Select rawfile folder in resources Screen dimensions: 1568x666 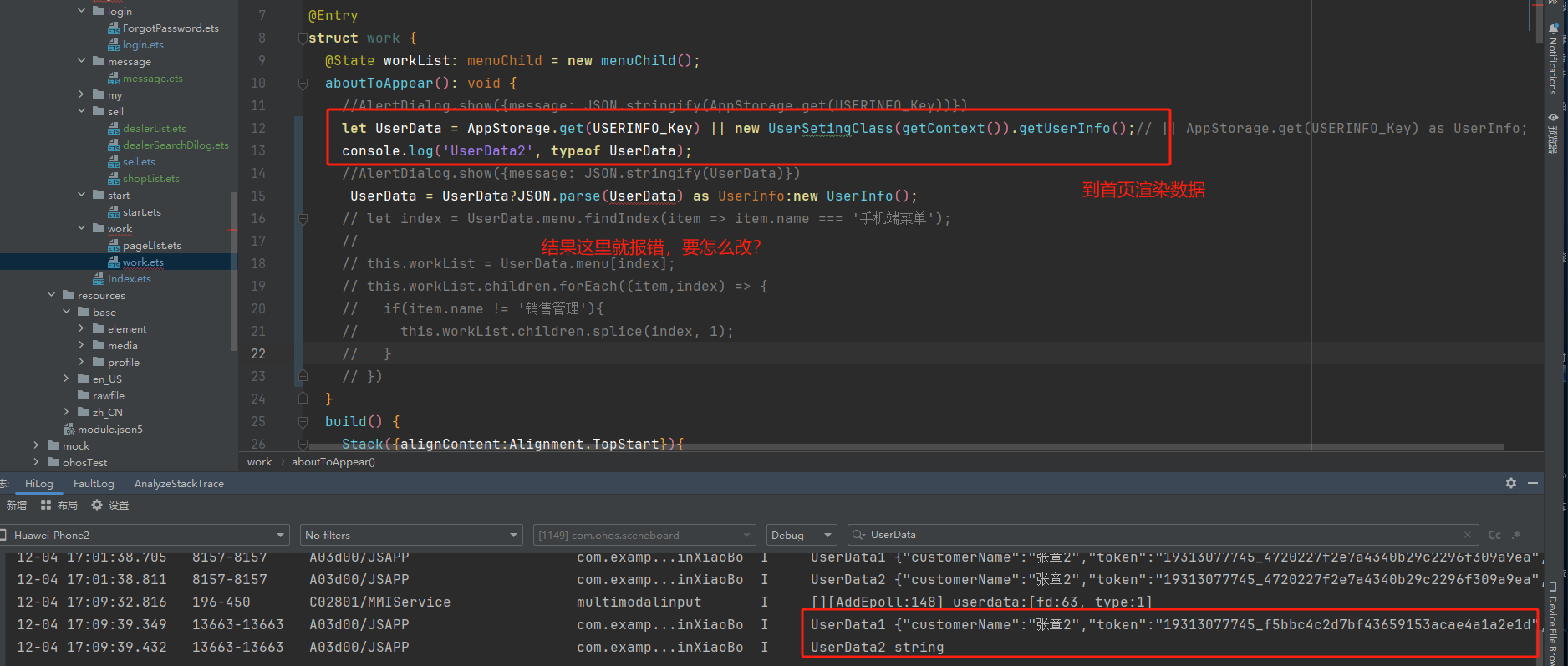pos(108,396)
